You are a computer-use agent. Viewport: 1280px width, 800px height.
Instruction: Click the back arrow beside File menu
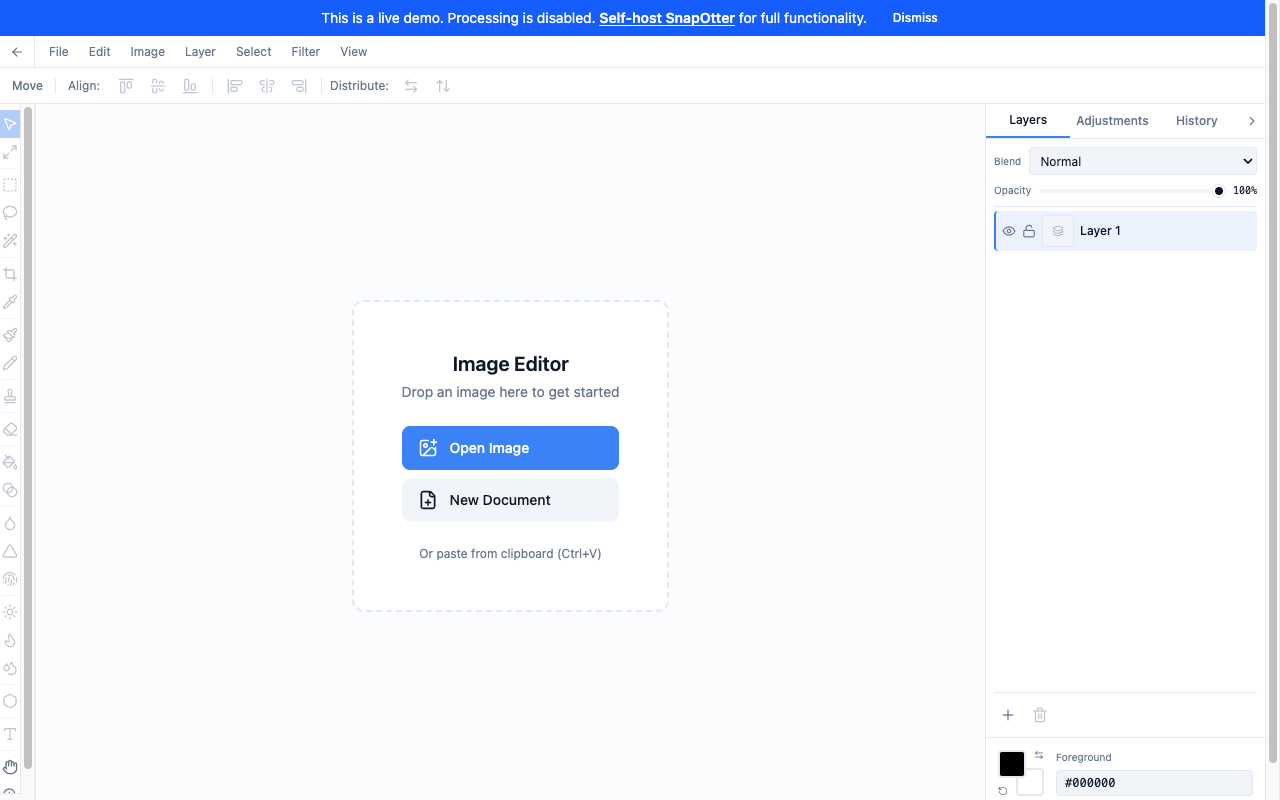coord(17,52)
